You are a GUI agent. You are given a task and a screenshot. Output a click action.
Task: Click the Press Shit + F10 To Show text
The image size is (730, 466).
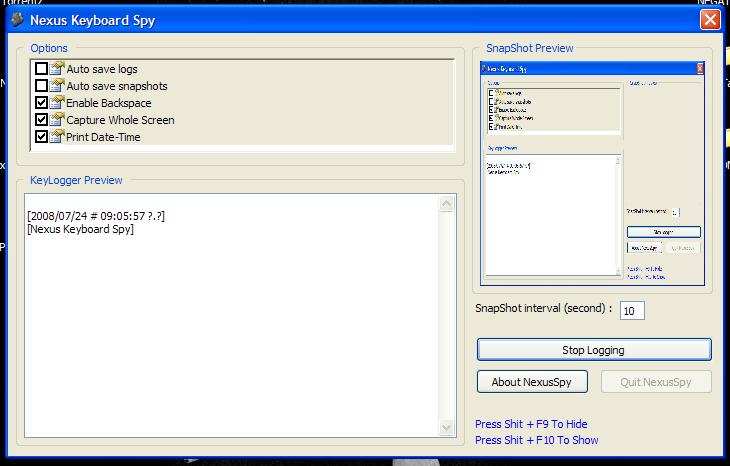tap(537, 440)
